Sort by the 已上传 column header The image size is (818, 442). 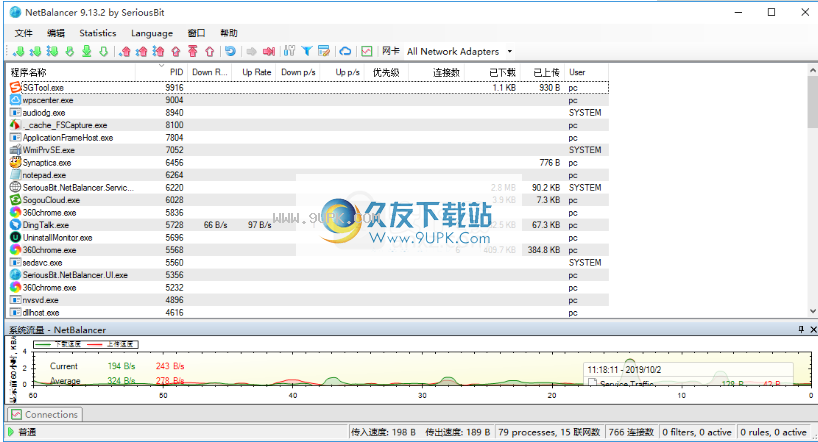[x=542, y=72]
